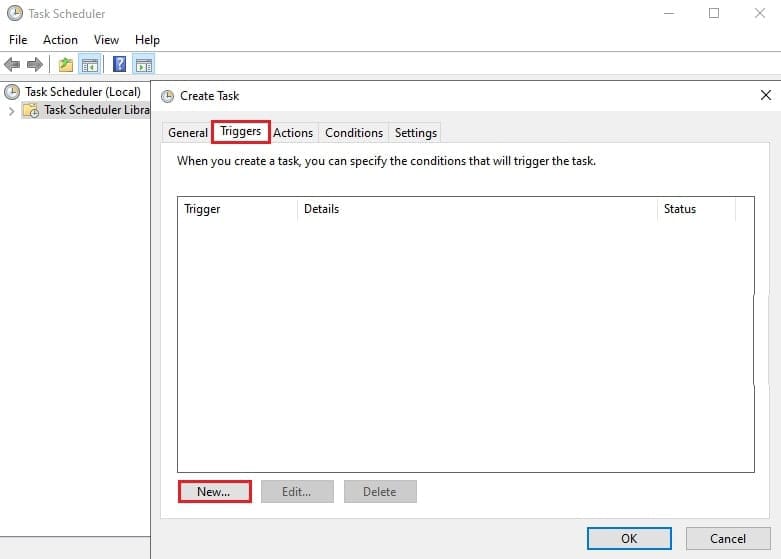Click the New... trigger button

point(215,492)
